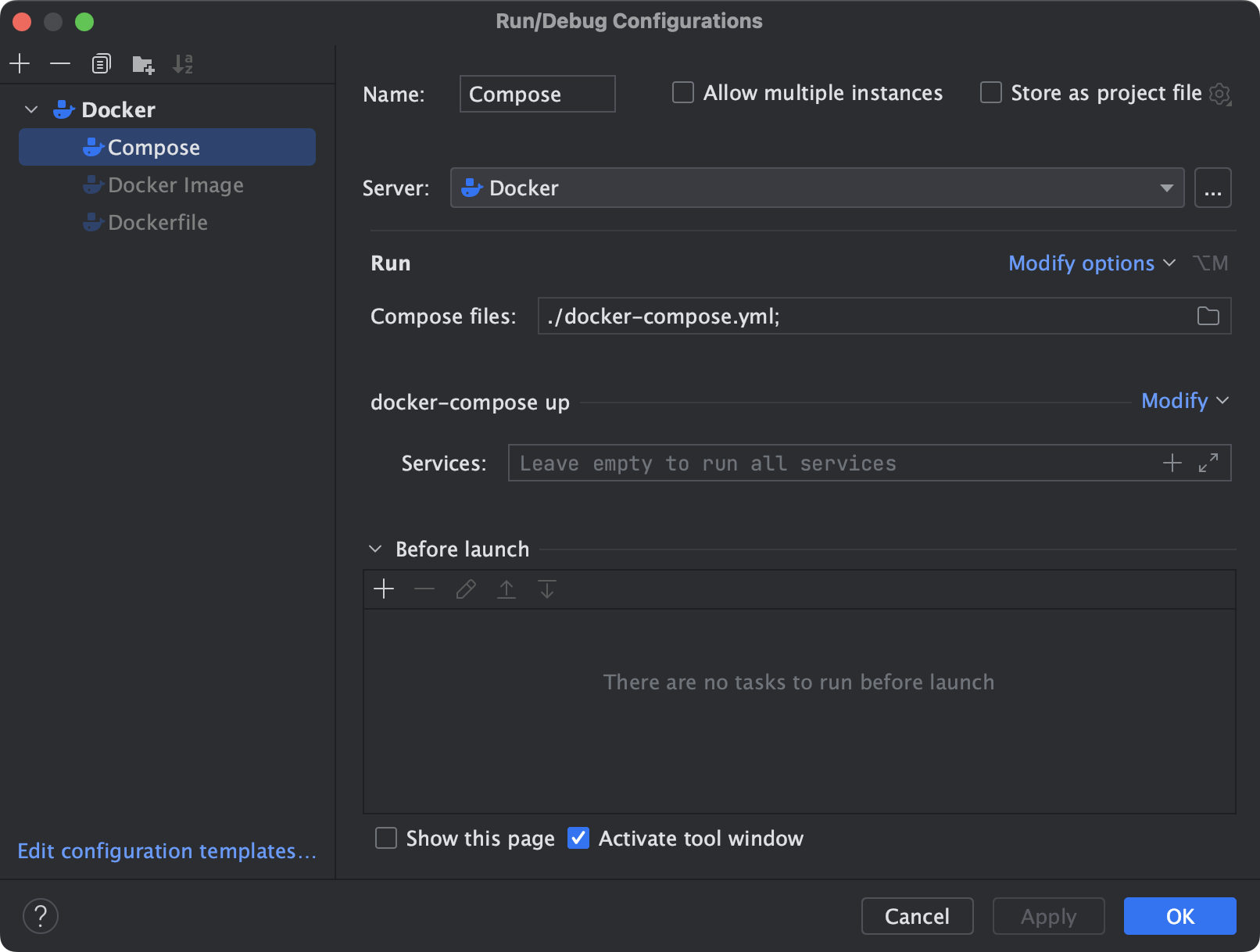Check Store as project file
The width and height of the screenshot is (1260, 952).
(x=990, y=92)
